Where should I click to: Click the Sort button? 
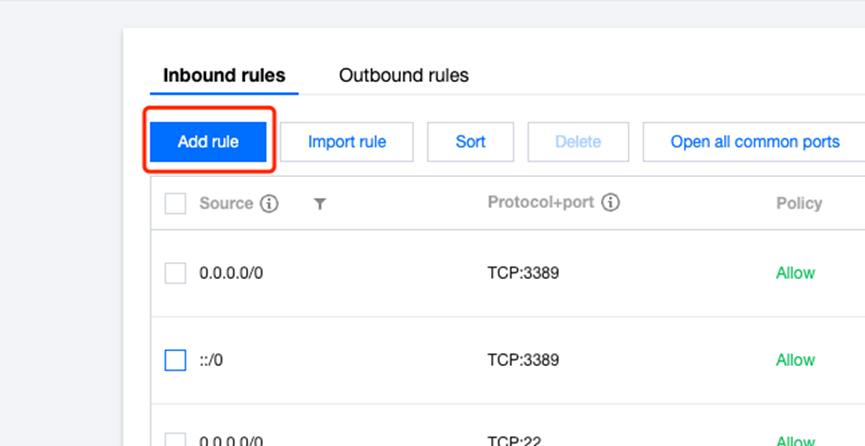click(x=471, y=142)
